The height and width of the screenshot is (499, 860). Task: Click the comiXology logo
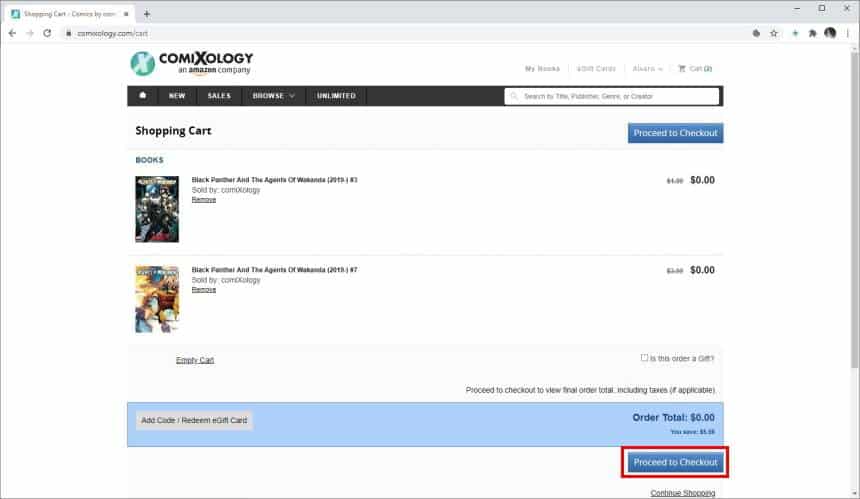(x=191, y=64)
